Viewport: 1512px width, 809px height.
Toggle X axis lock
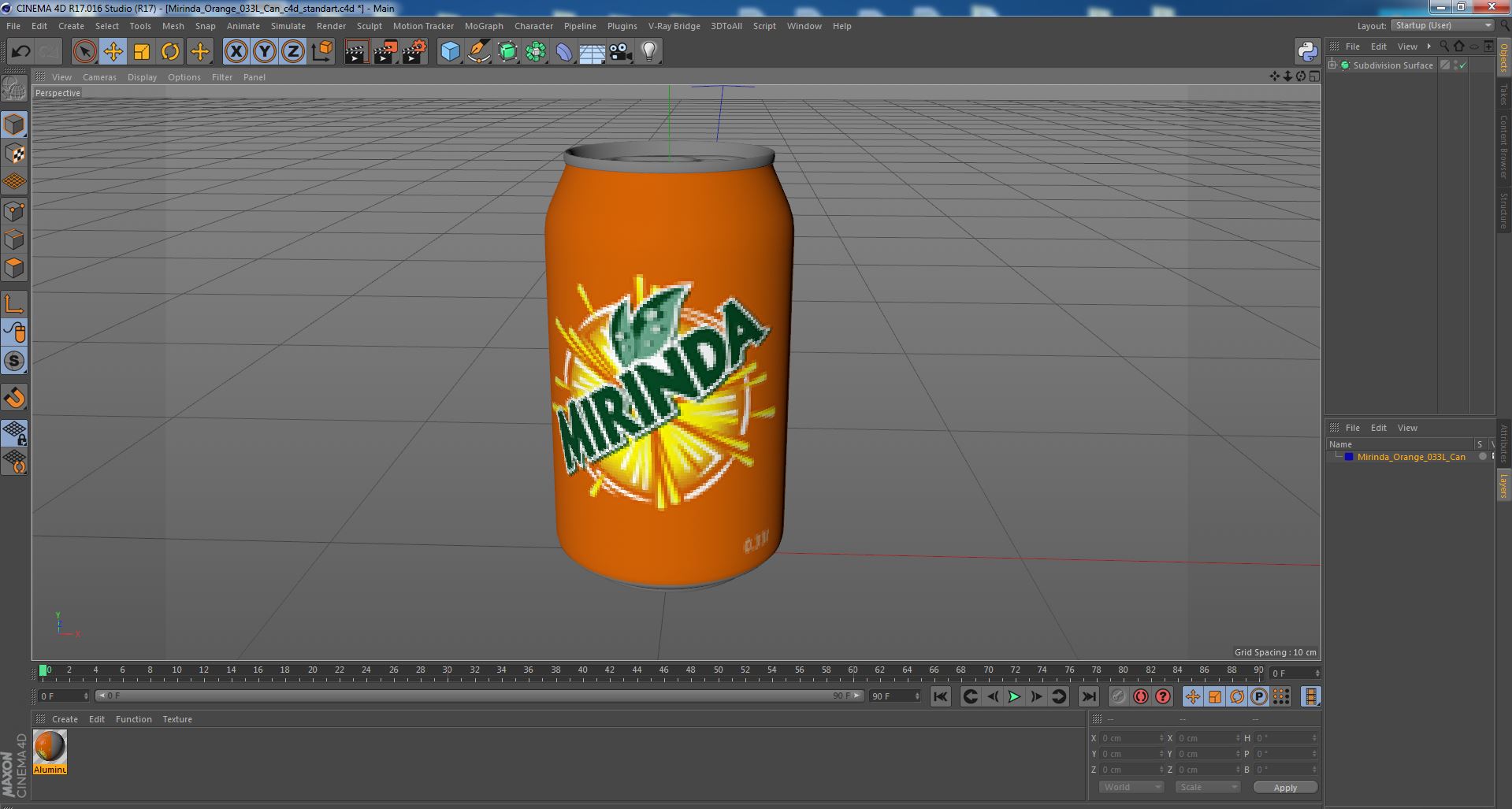pos(236,52)
